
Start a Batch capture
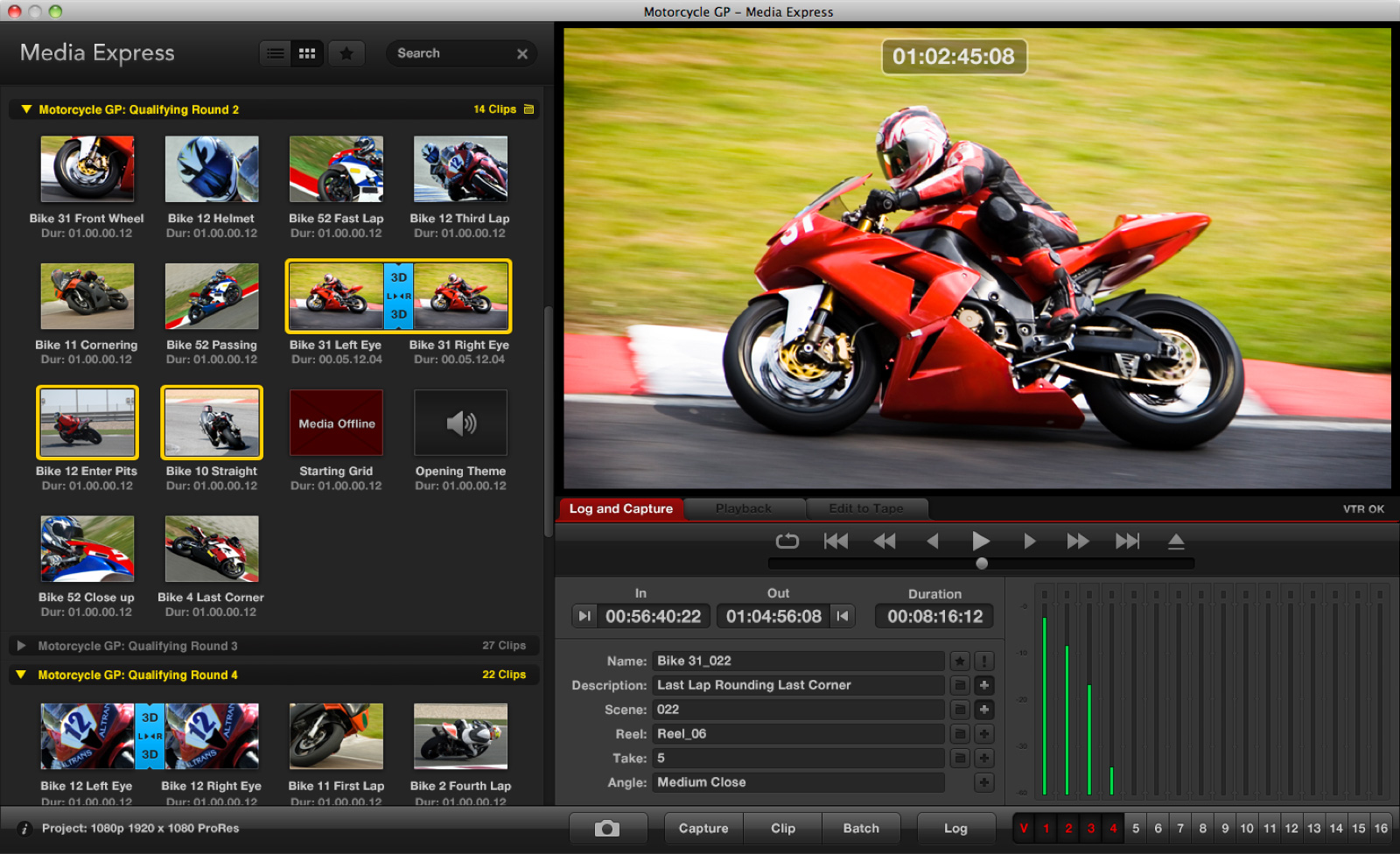[x=861, y=828]
